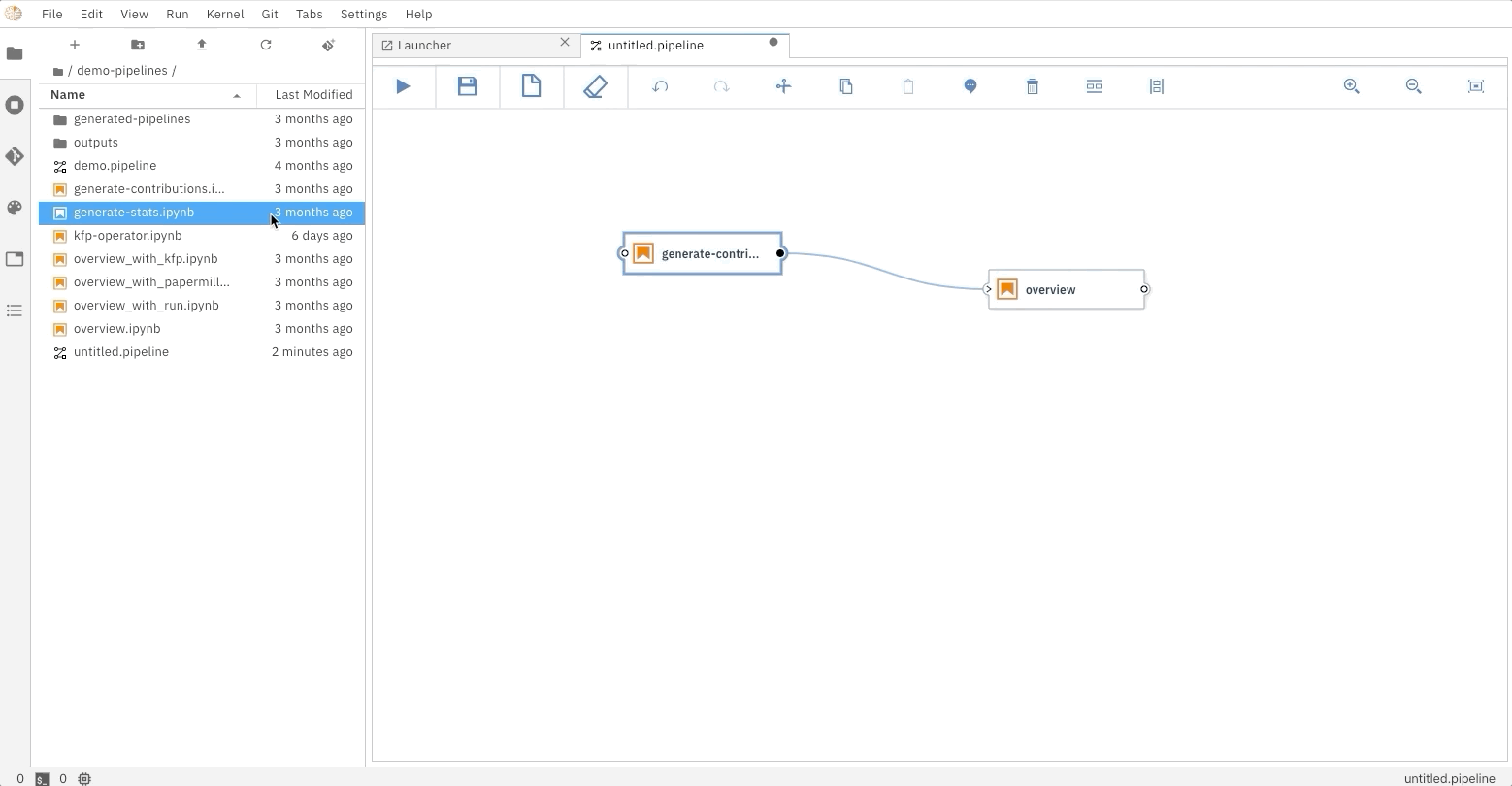Select overview.ipynb in the file list

tap(202, 329)
